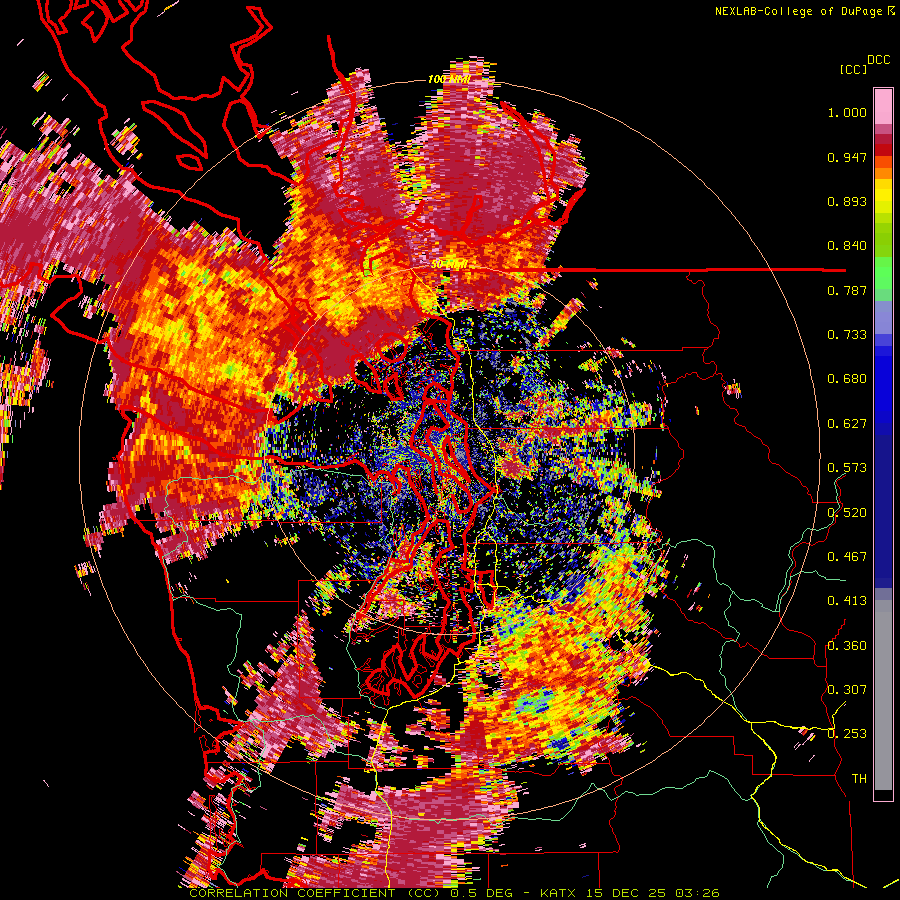Click the 0.947 scale value
Screen dimensions: 900x900
pyautogui.click(x=847, y=157)
